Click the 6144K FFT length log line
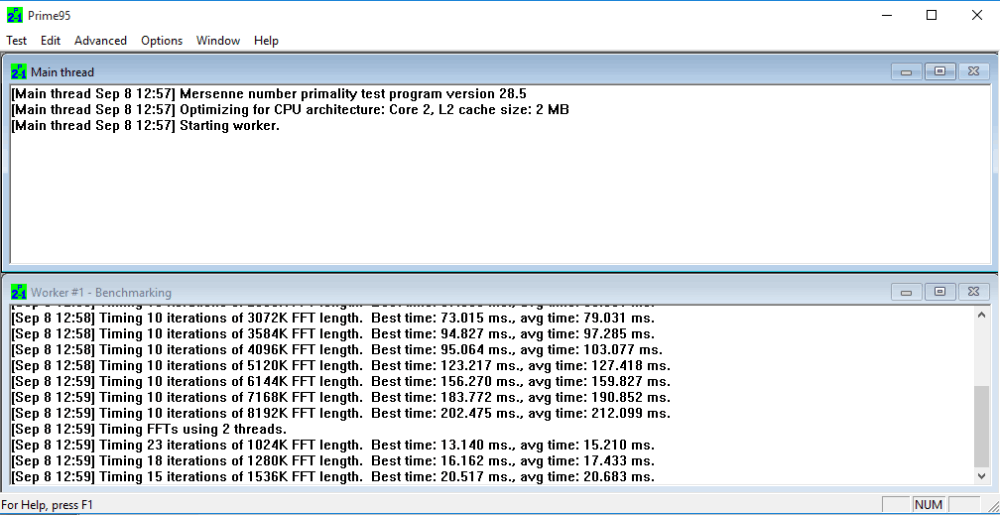 pos(341,381)
